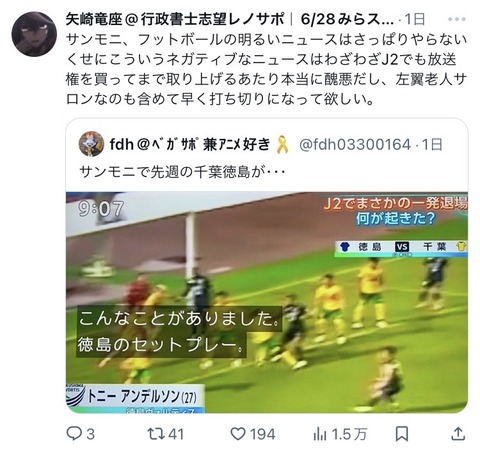Click the view count 1.5万
The height and width of the screenshot is (449, 480).
click(349, 434)
